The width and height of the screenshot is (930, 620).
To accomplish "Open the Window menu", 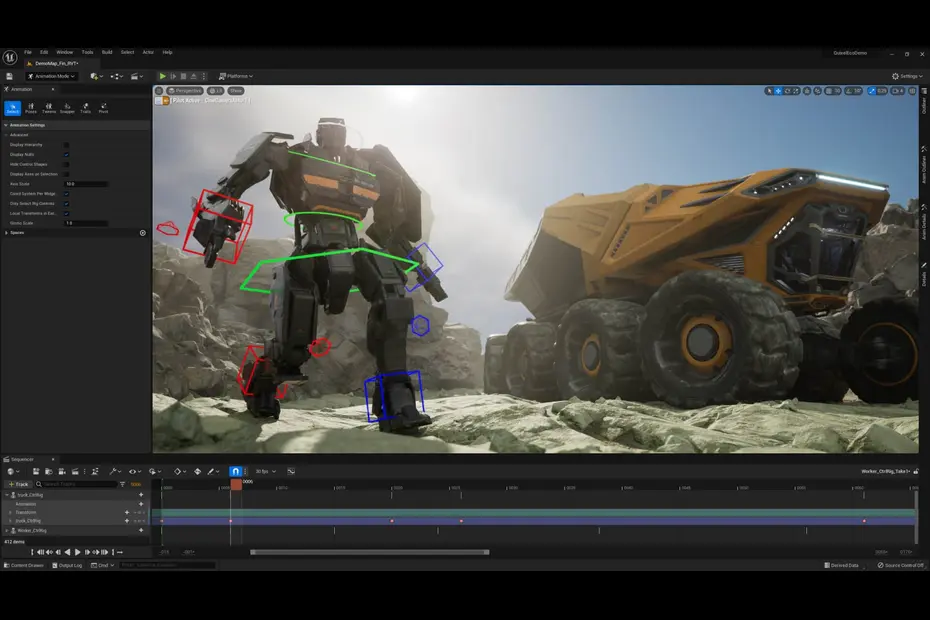I will pyautogui.click(x=65, y=52).
